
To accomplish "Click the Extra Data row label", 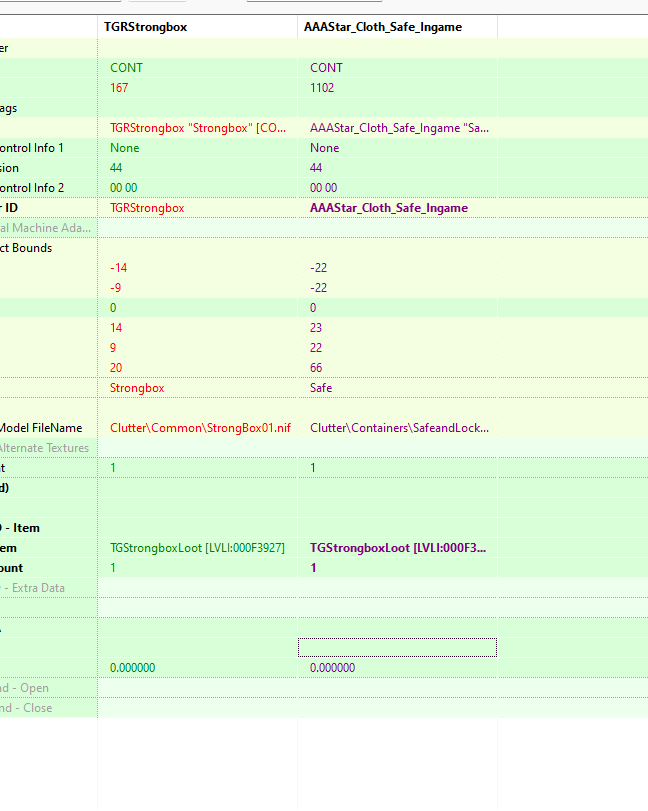I will [x=33, y=588].
